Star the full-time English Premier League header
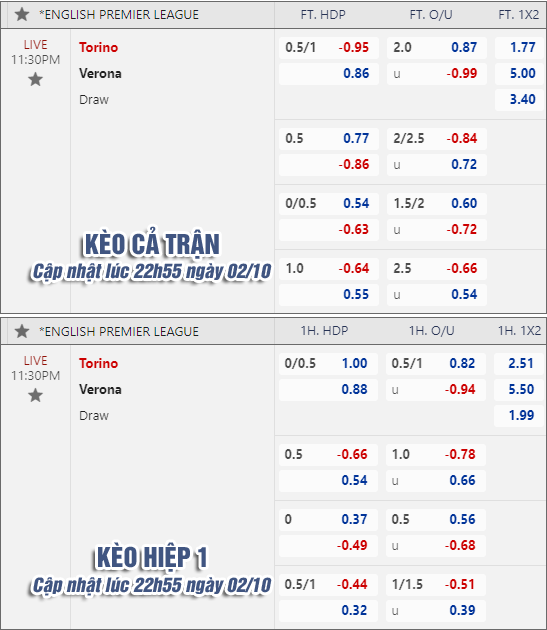The height and width of the screenshot is (630, 547). coord(22,14)
